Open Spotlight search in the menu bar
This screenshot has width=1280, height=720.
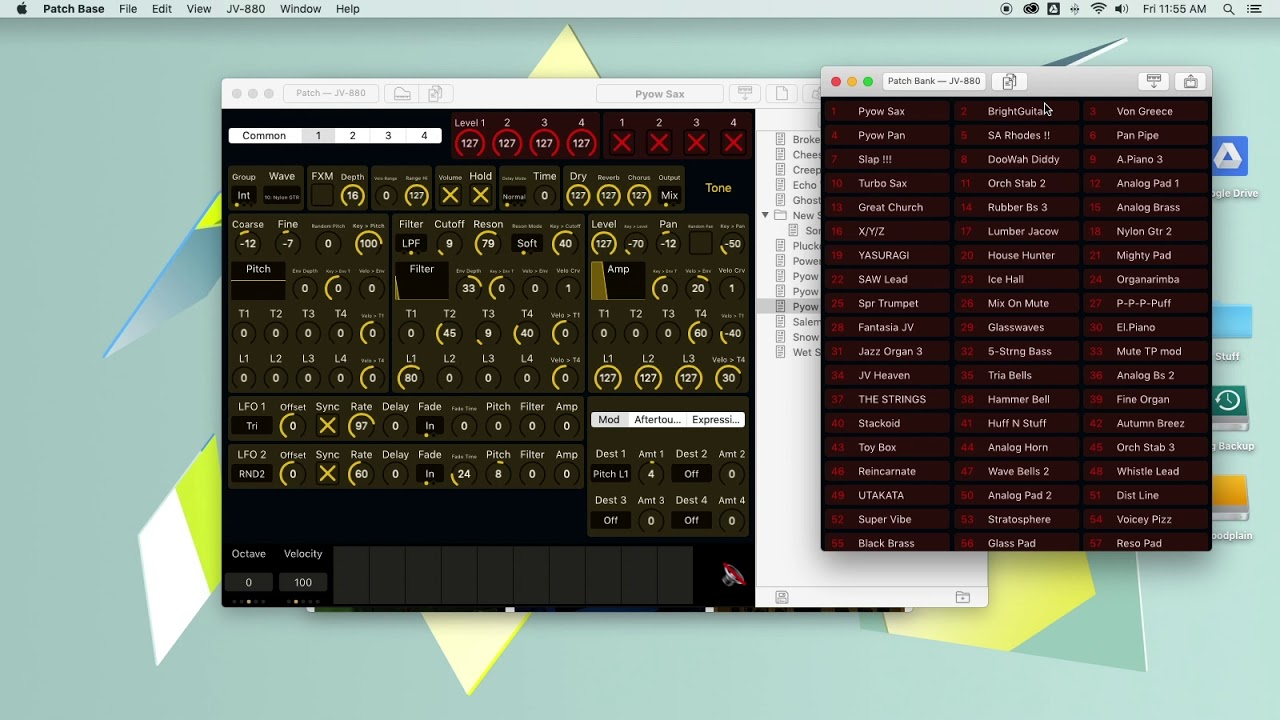(x=1228, y=9)
